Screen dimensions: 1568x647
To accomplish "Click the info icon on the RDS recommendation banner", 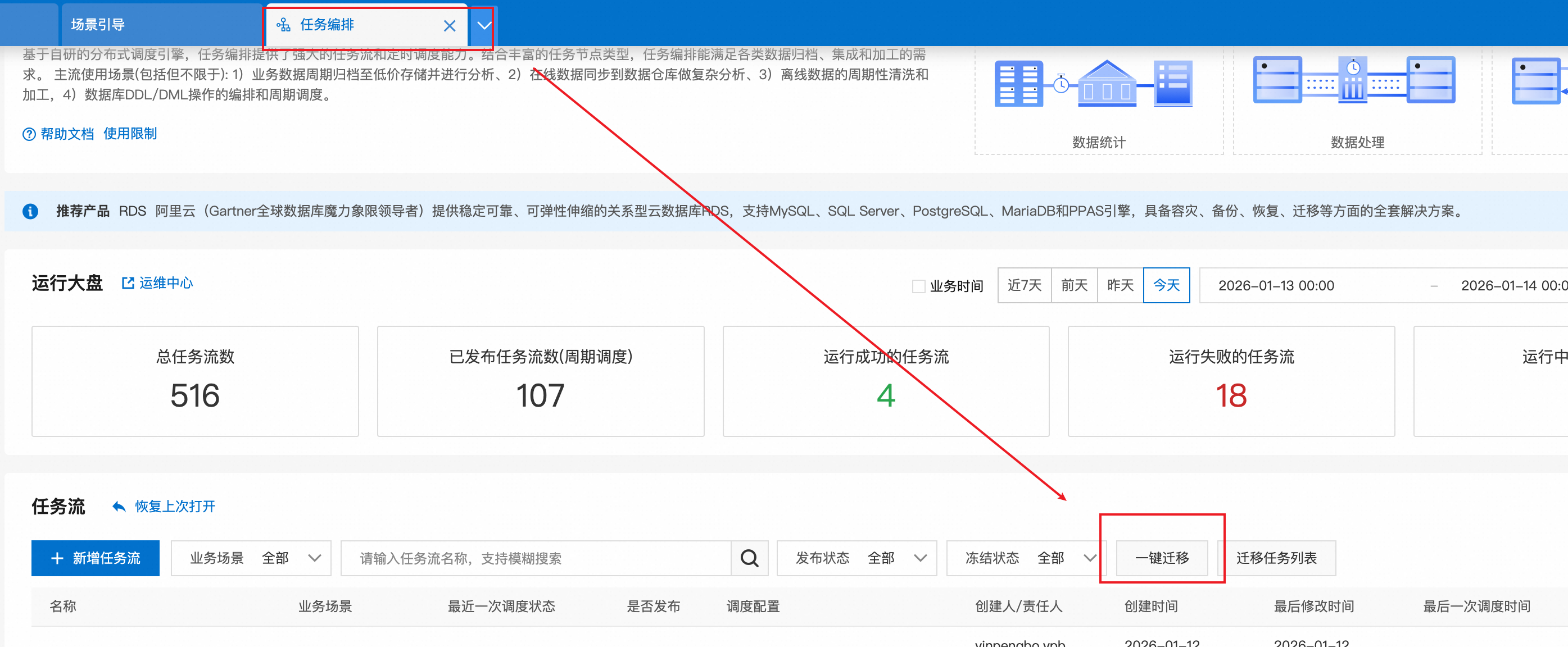I will (x=30, y=211).
